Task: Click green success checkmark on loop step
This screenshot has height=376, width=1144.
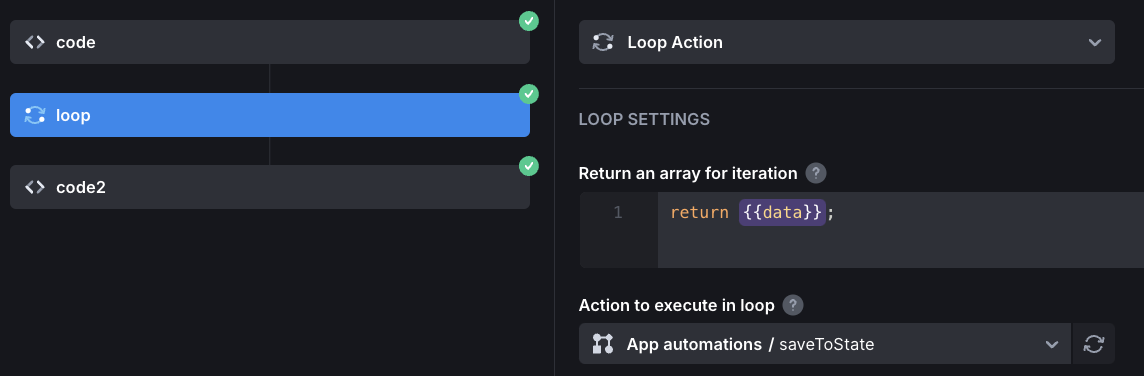Action: [529, 93]
